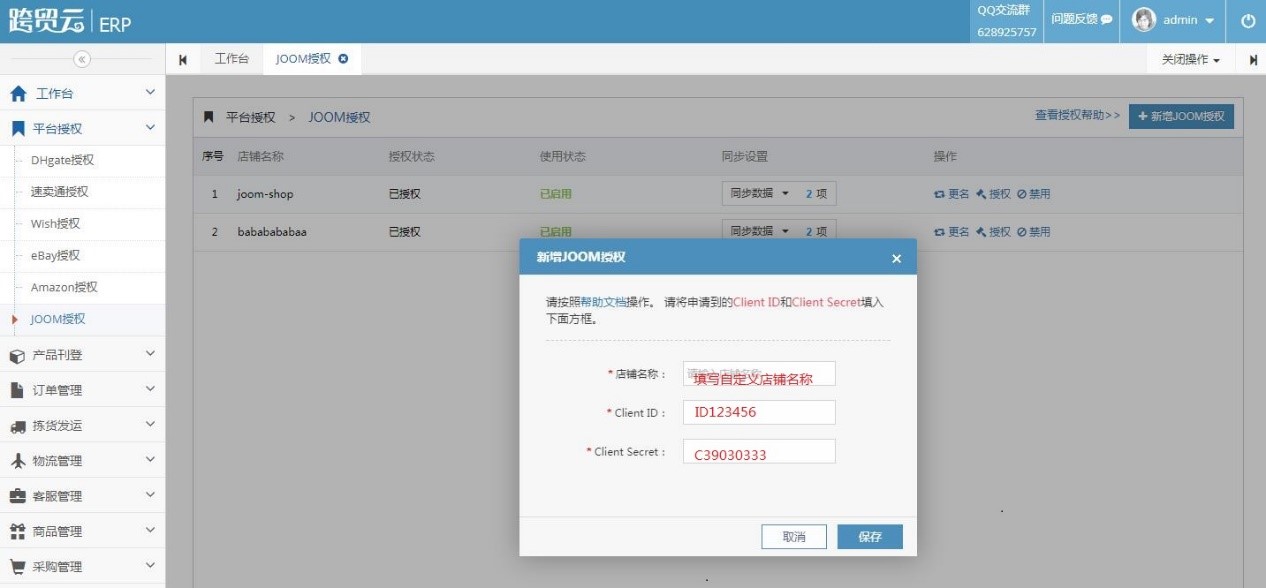Close the 新增JOOM授权 dialog

click(896, 258)
